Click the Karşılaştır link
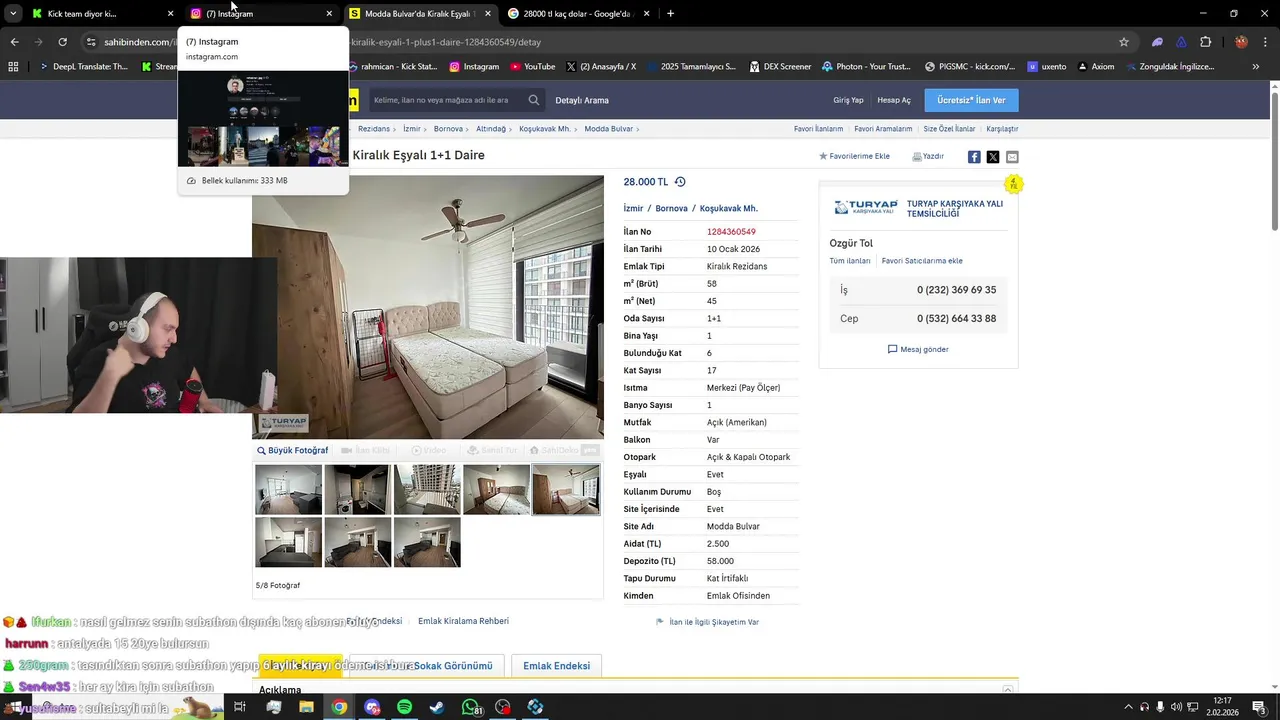The image size is (1280, 720). pos(1002,129)
